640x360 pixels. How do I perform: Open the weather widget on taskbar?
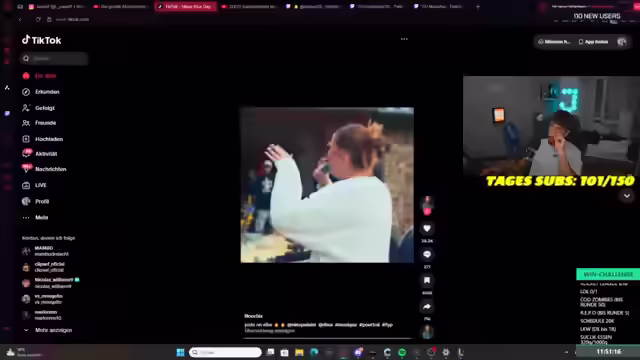click(x=24, y=352)
